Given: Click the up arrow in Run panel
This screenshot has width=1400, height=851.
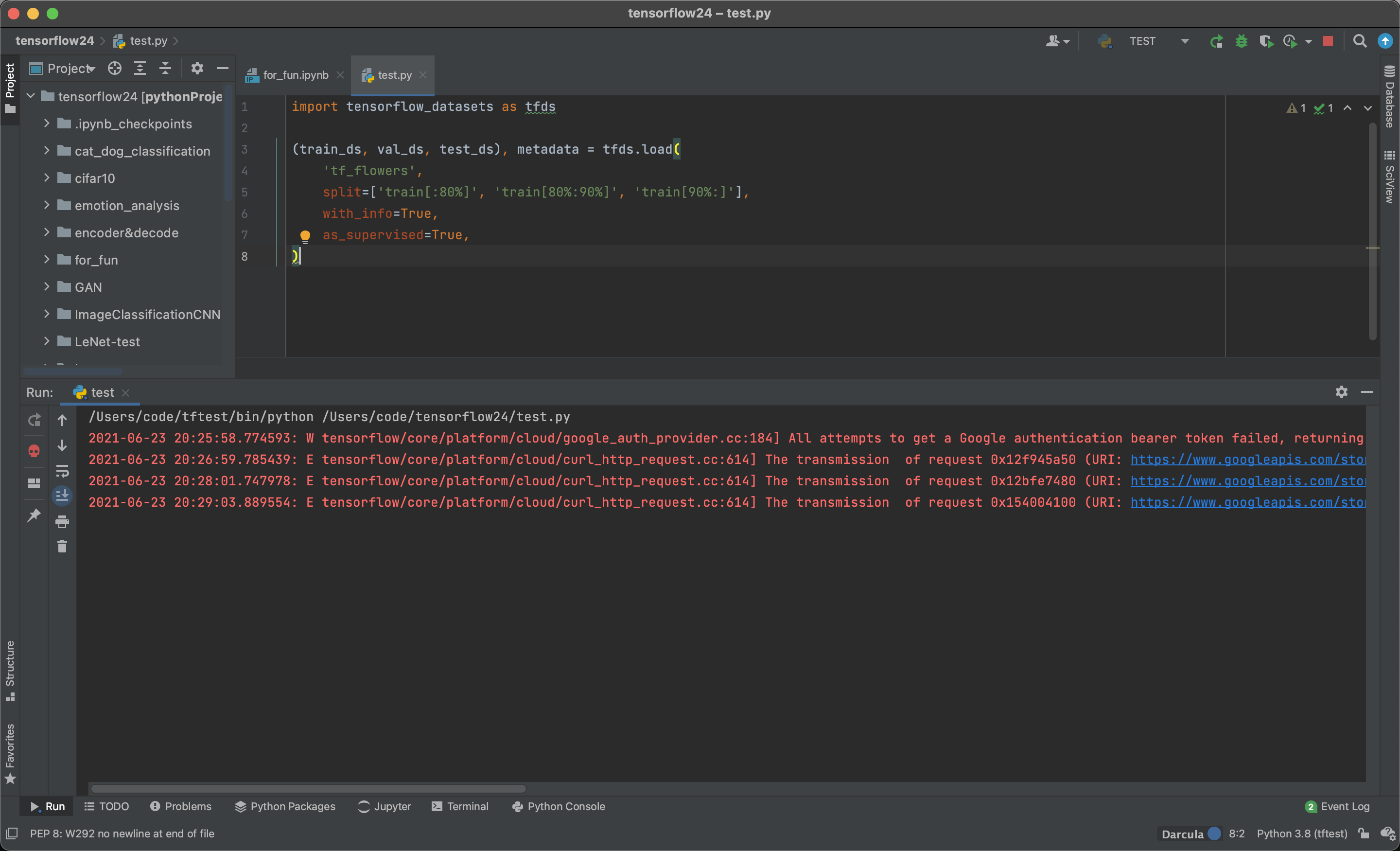Looking at the screenshot, I should (63, 420).
